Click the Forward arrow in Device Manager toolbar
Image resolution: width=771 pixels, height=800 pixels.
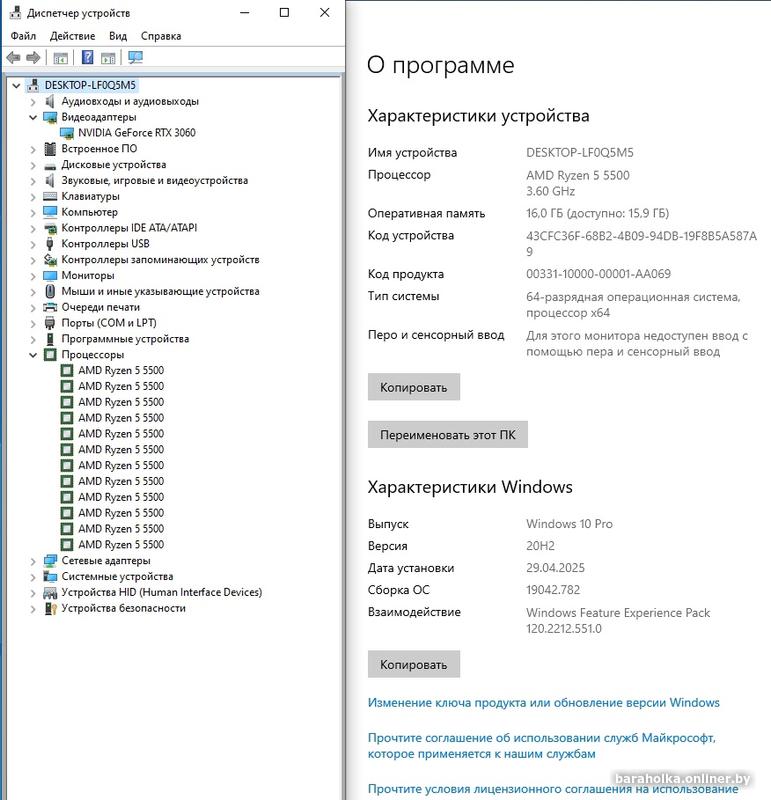pyautogui.click(x=33, y=58)
